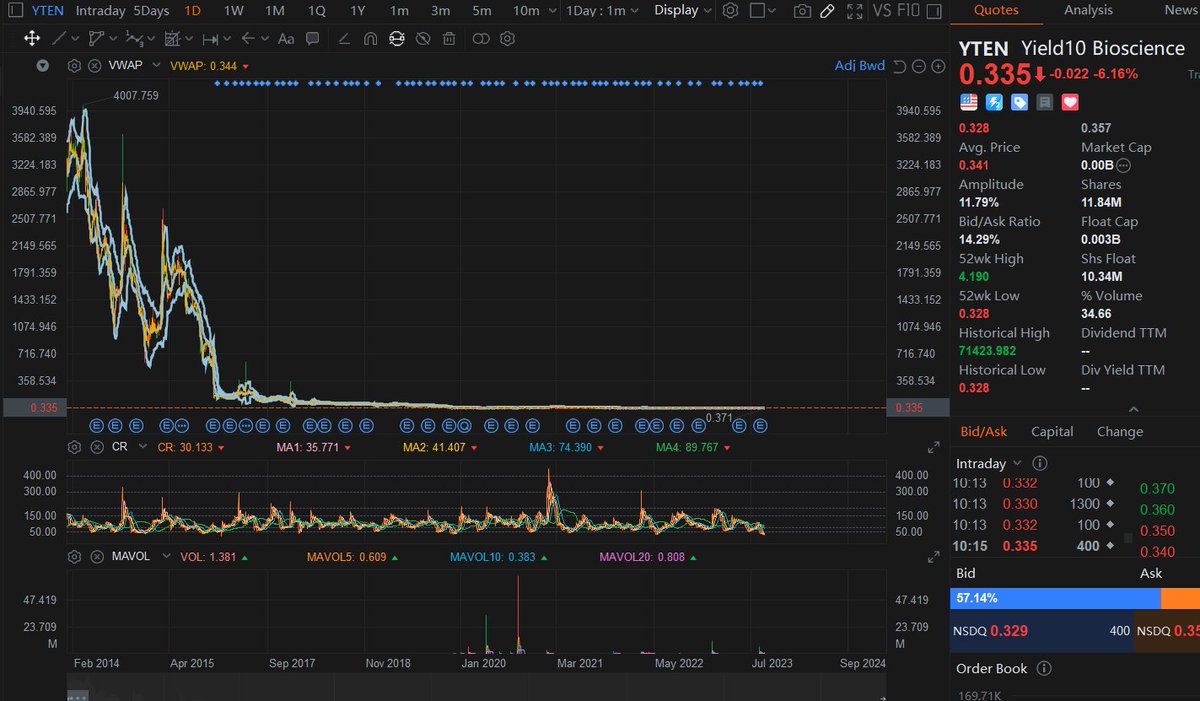Reset chart zoom with undo arrow
Screen dimensions: 1200x701
(899, 66)
